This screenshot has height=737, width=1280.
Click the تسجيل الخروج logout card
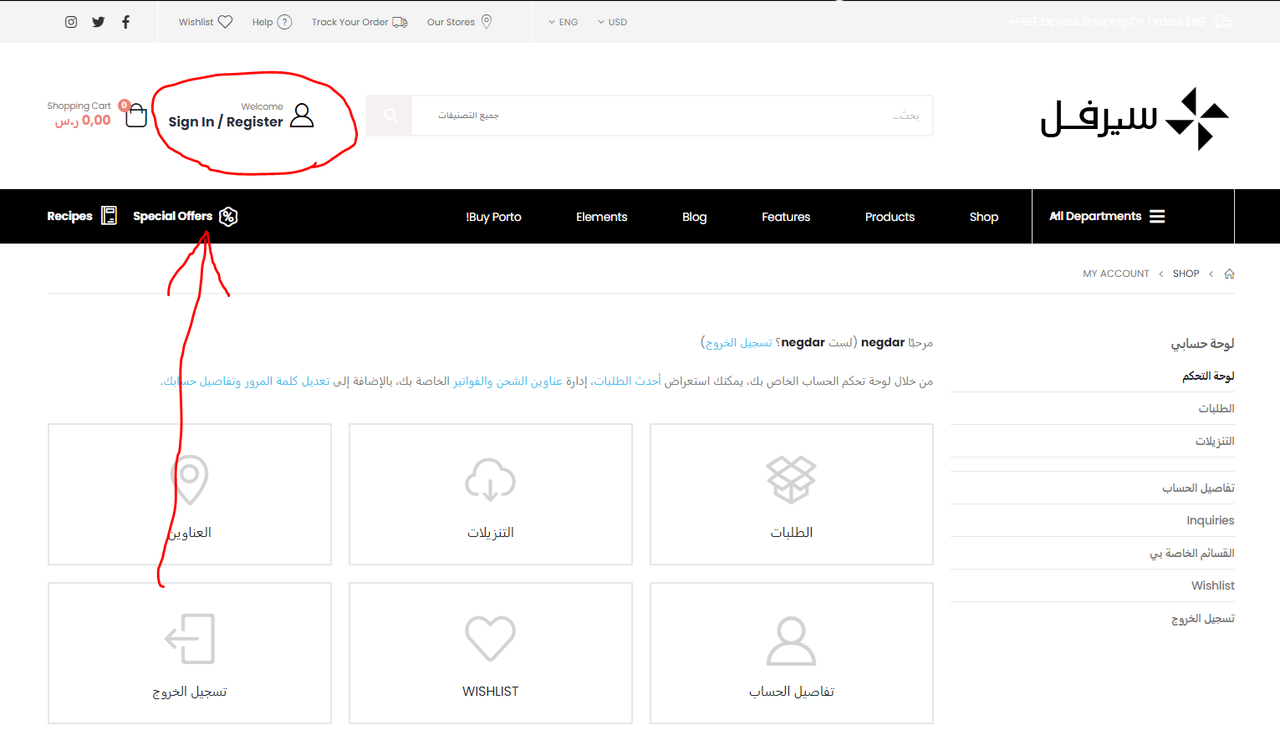pyautogui.click(x=190, y=653)
